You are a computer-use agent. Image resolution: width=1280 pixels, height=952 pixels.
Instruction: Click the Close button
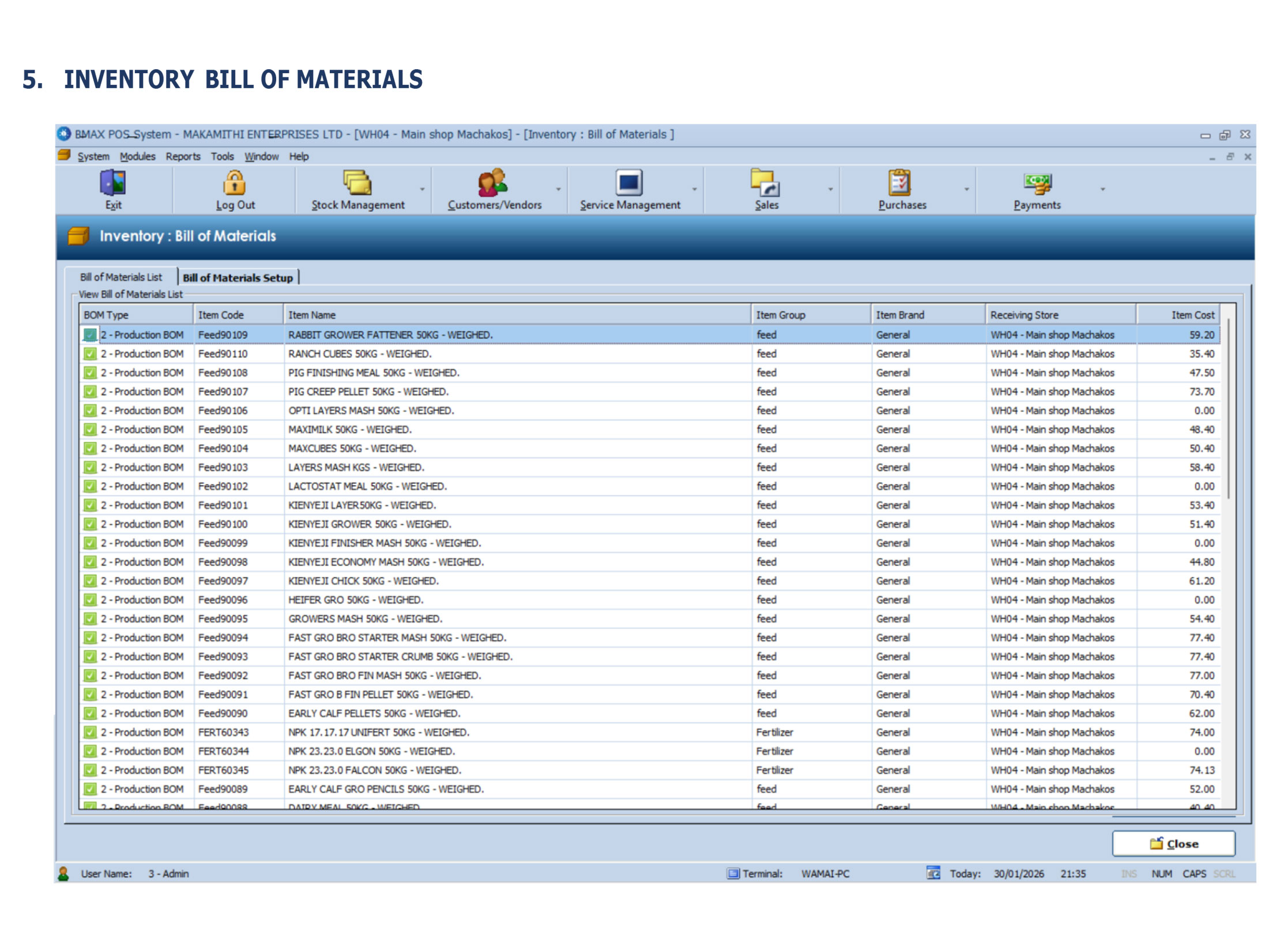pyautogui.click(x=1173, y=844)
